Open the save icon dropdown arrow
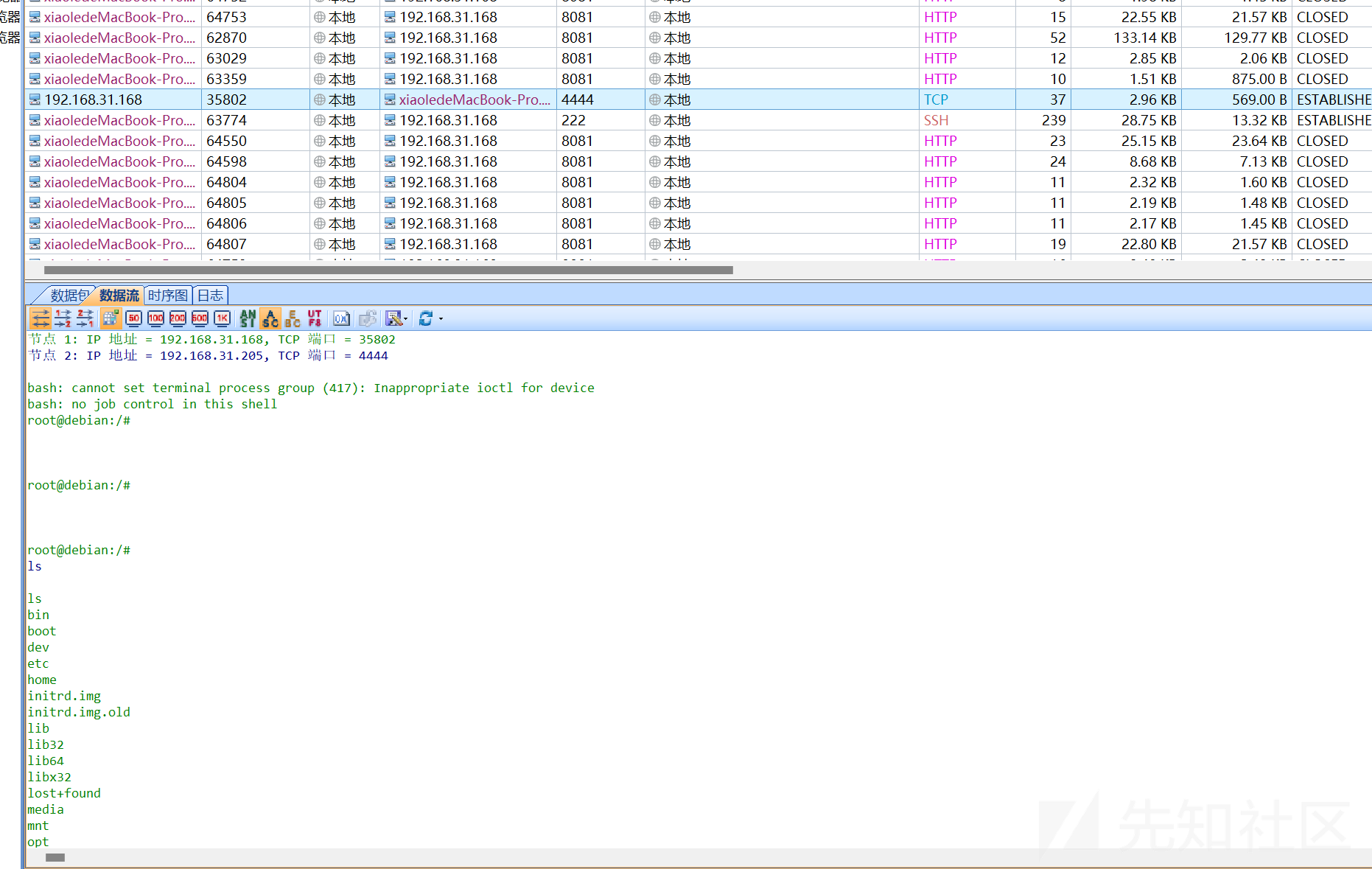 (x=406, y=319)
